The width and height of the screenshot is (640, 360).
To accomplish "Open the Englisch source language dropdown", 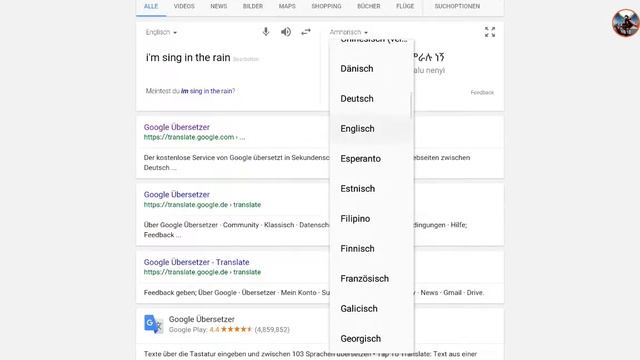I will click(x=161, y=32).
